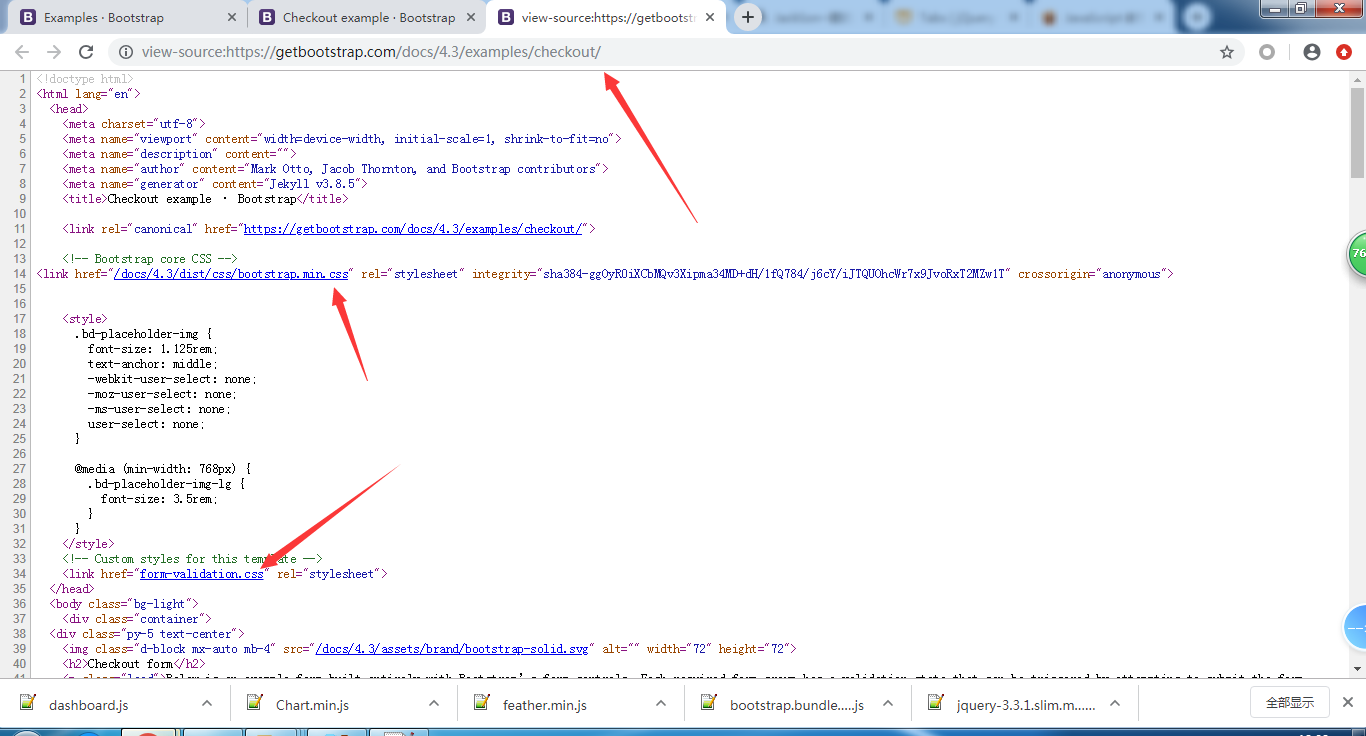The width and height of the screenshot is (1366, 736).
Task: Click the gray circle extension icon
Action: click(x=1267, y=52)
